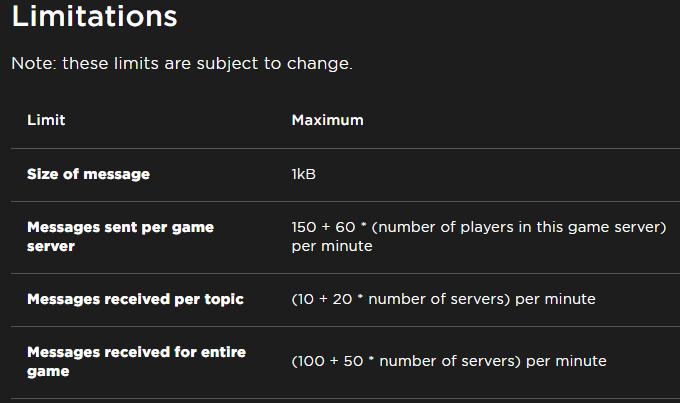The image size is (680, 403).
Task: Click the "1kB" maximum value
Action: (304, 174)
